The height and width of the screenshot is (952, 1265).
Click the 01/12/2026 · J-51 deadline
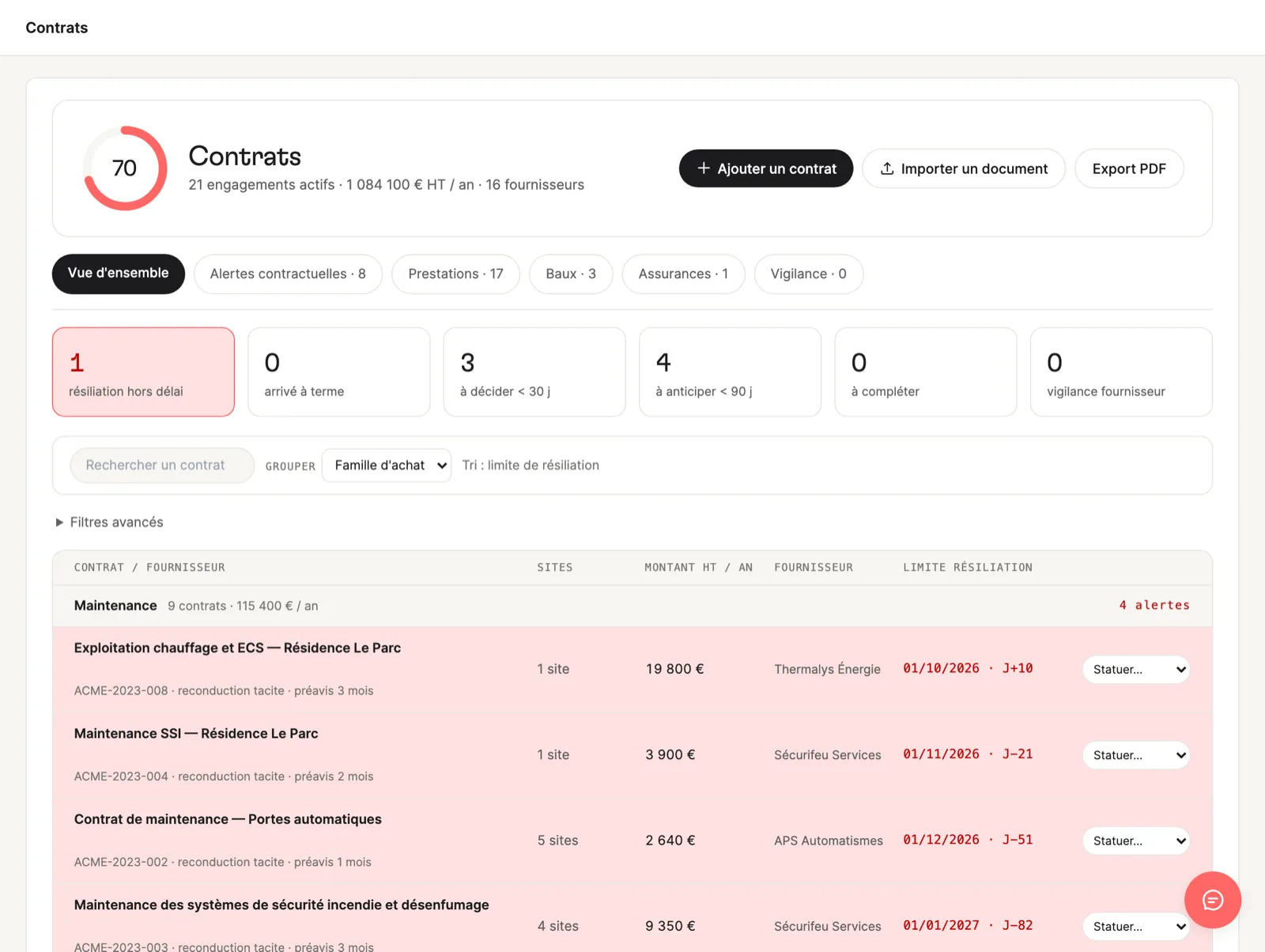tap(968, 840)
